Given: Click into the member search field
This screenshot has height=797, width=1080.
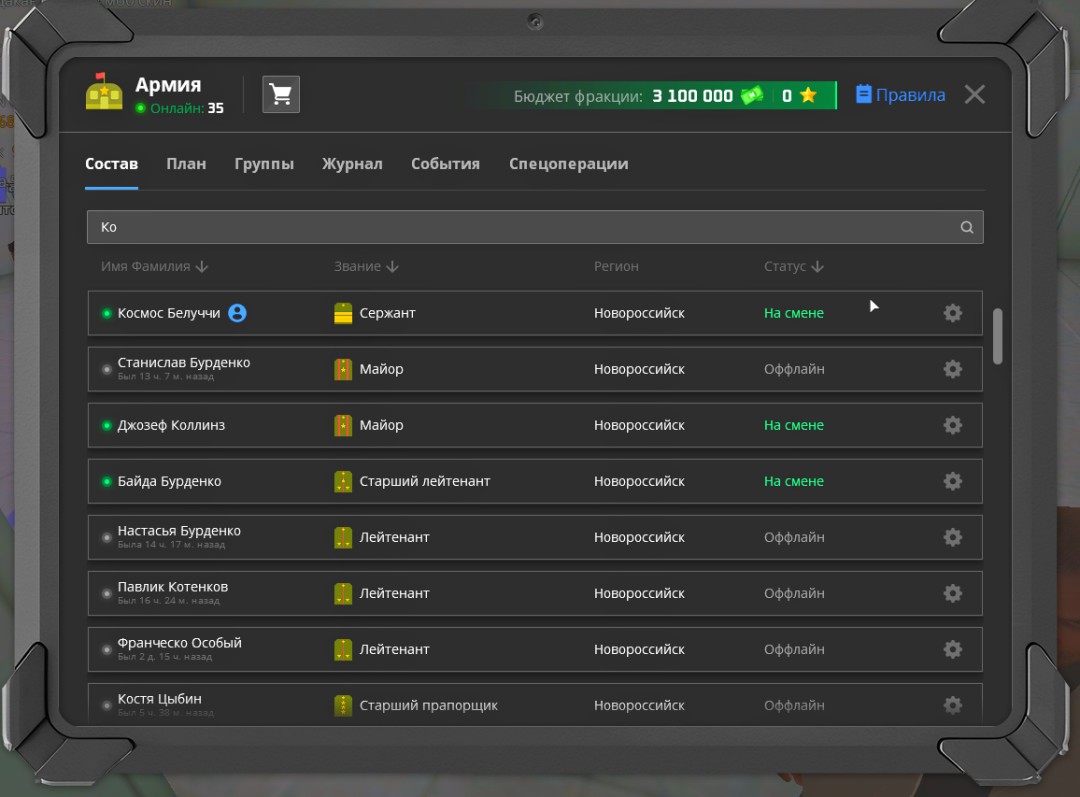Looking at the screenshot, I should click(x=520, y=227).
